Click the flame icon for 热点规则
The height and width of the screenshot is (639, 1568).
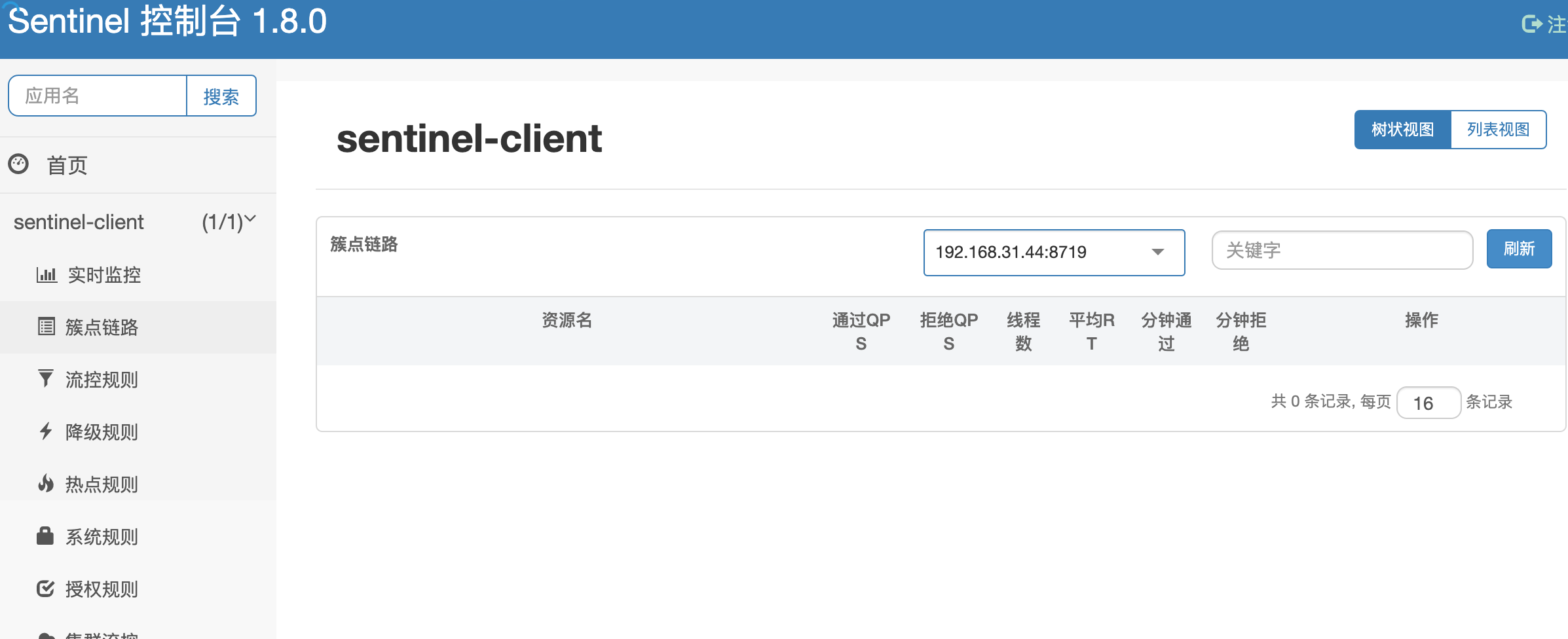[46, 483]
